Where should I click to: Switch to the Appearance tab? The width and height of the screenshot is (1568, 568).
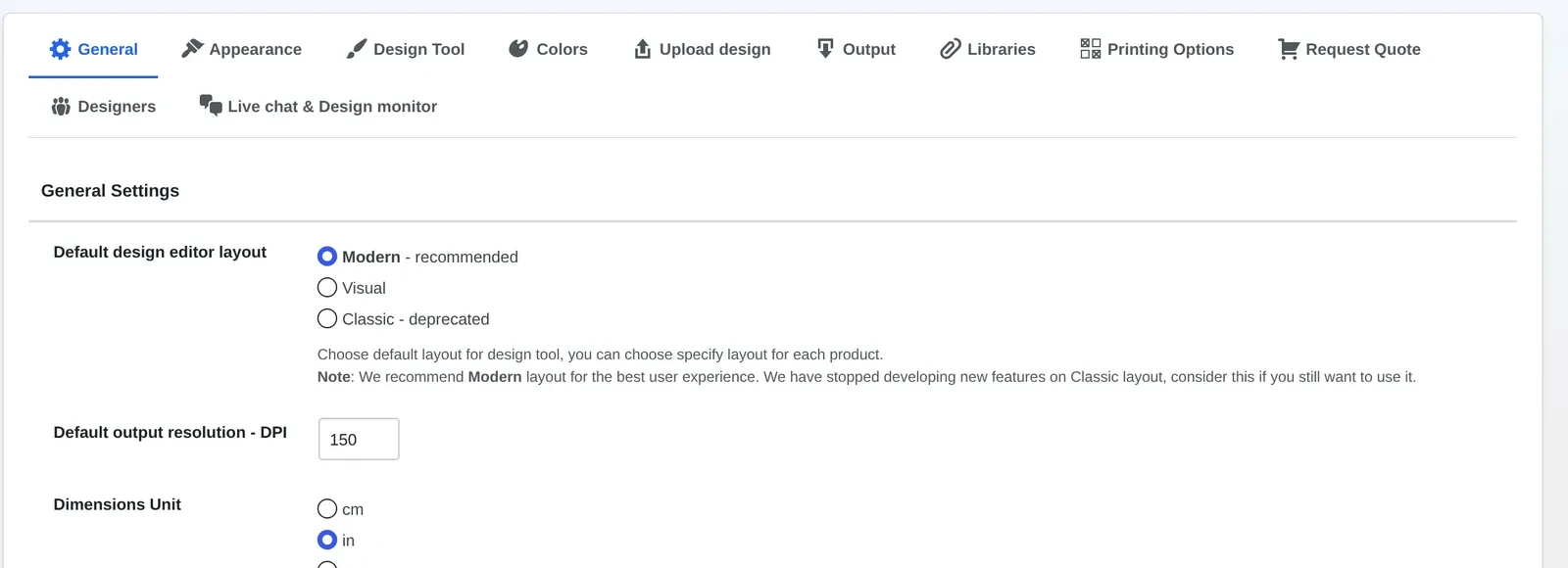(x=242, y=49)
